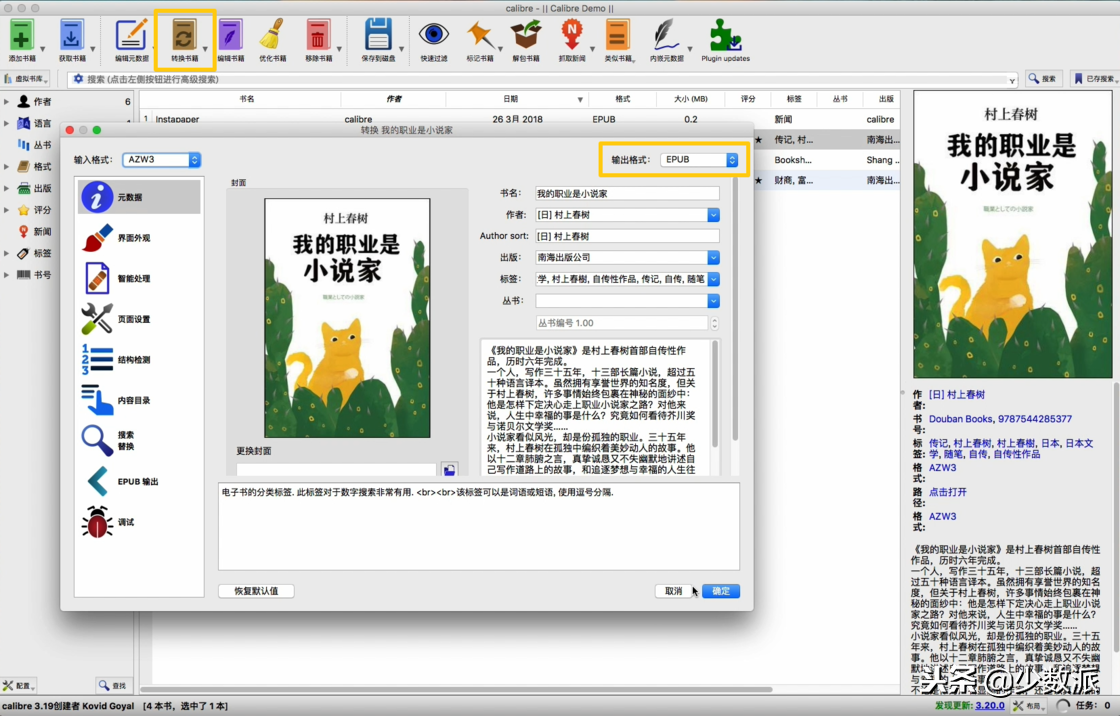This screenshot has width=1120, height=716.
Task: Expand the Authors category in tag browser
Action: (6, 101)
